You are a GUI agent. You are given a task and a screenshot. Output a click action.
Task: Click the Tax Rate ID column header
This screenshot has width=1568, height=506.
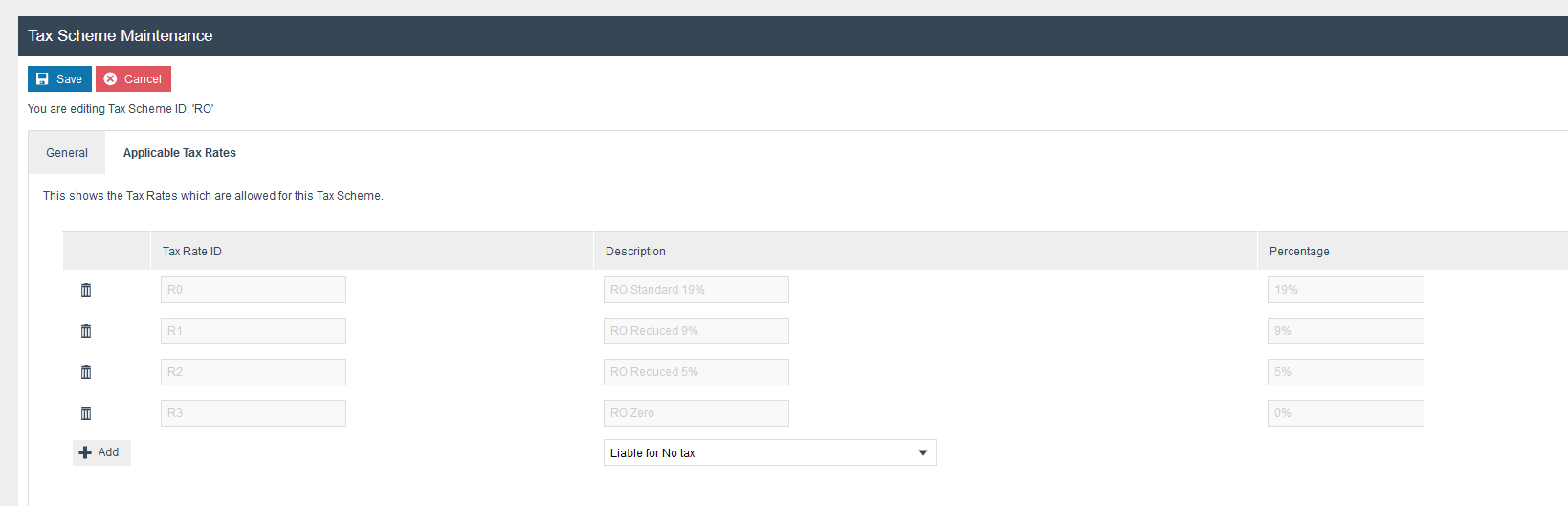[x=192, y=252]
